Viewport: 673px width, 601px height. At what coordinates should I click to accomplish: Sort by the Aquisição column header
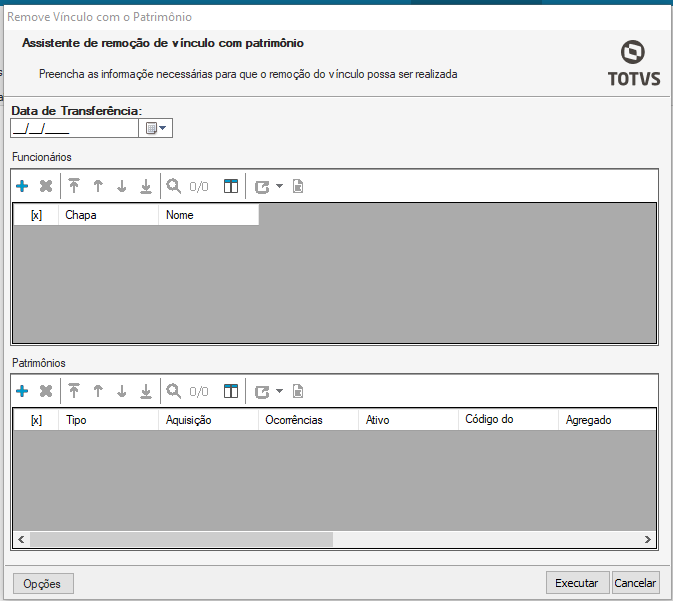207,420
